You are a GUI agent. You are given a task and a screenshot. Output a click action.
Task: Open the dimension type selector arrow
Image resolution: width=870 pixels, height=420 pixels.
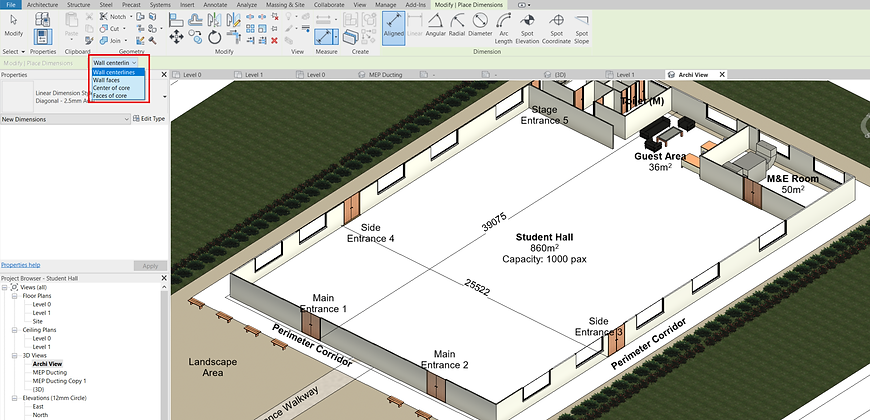pos(164,97)
